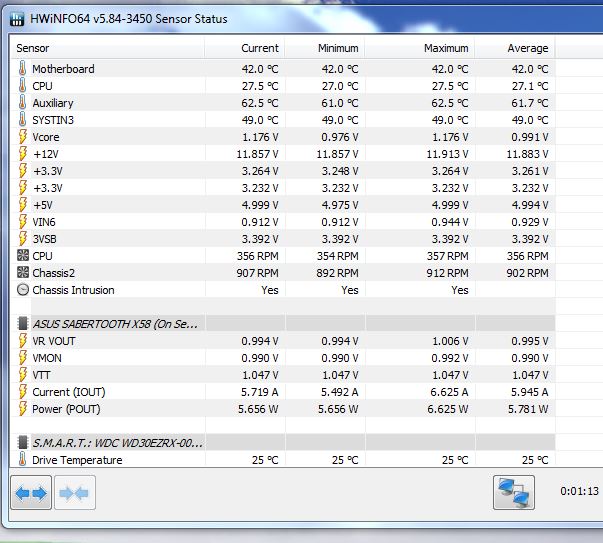
Task: Click the Motherboard temperature thermometer icon
Action: click(22, 69)
